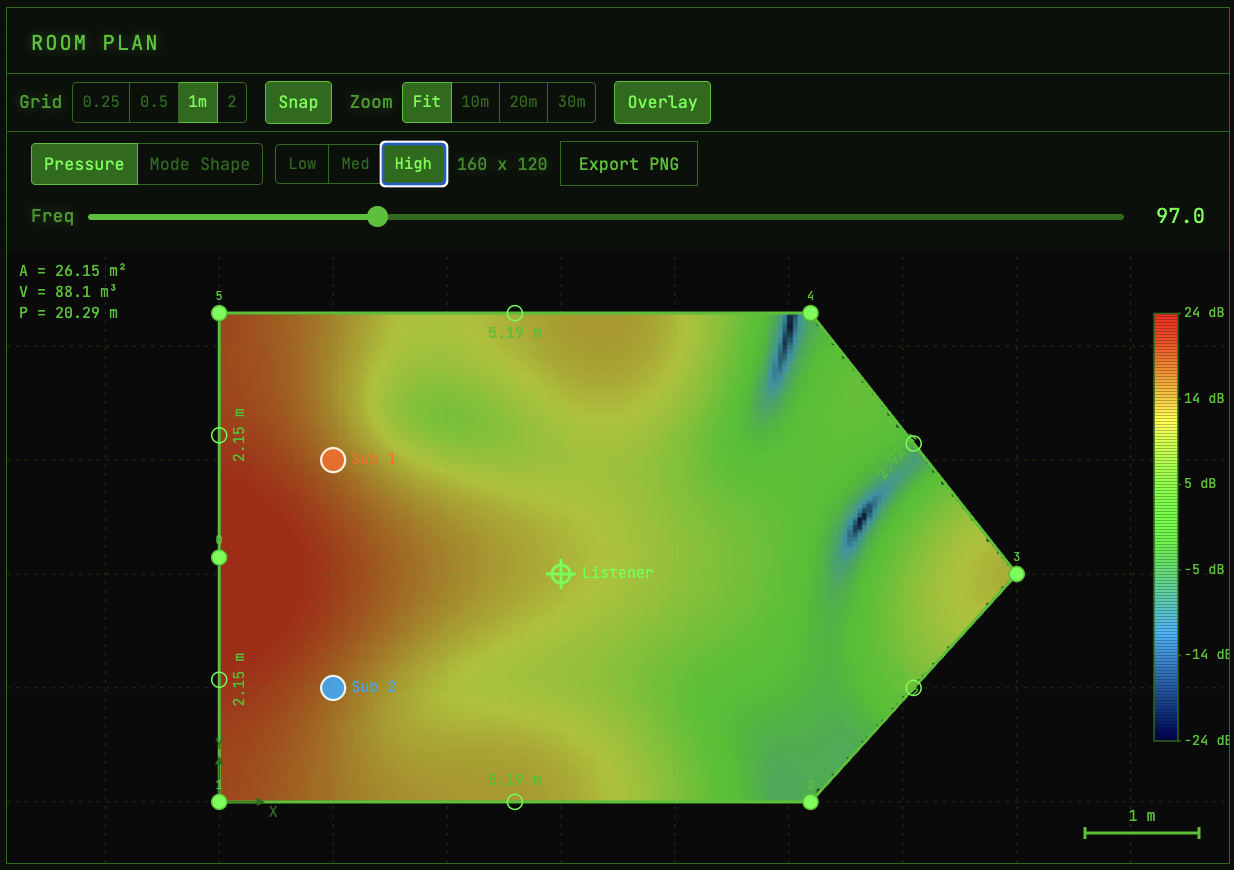Select room corner vertex 5
This screenshot has width=1234, height=870.
click(219, 313)
